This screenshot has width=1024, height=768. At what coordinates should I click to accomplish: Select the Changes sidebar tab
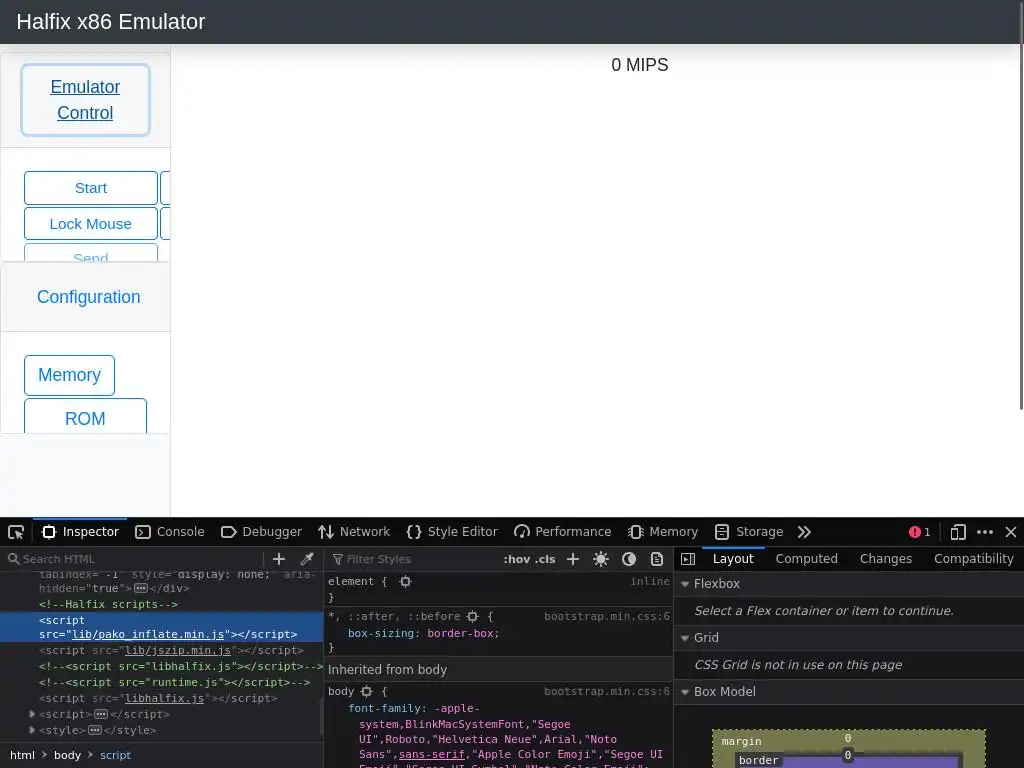(x=886, y=559)
